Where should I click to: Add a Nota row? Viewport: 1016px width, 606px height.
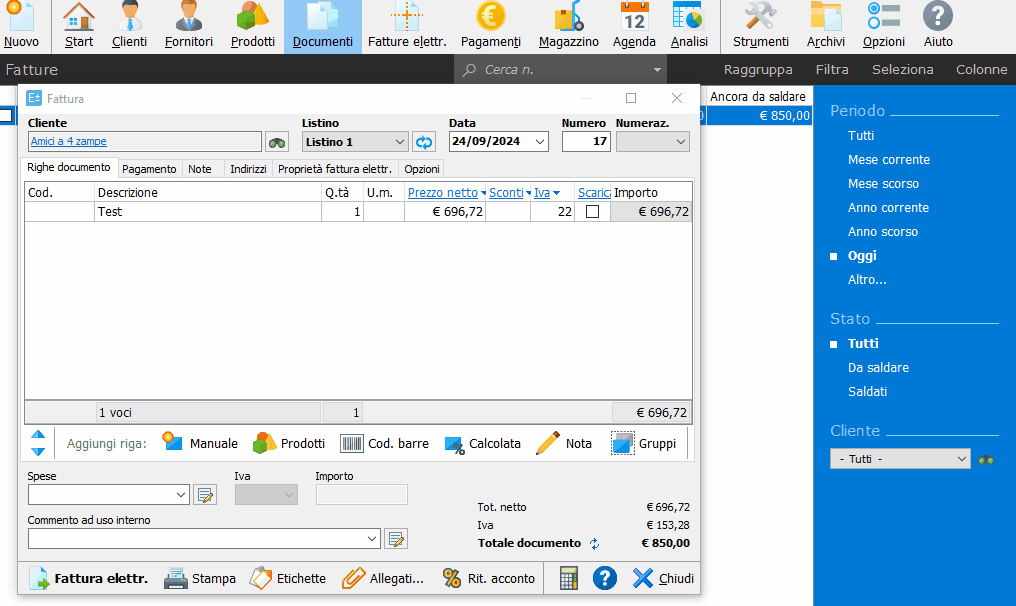pos(564,443)
